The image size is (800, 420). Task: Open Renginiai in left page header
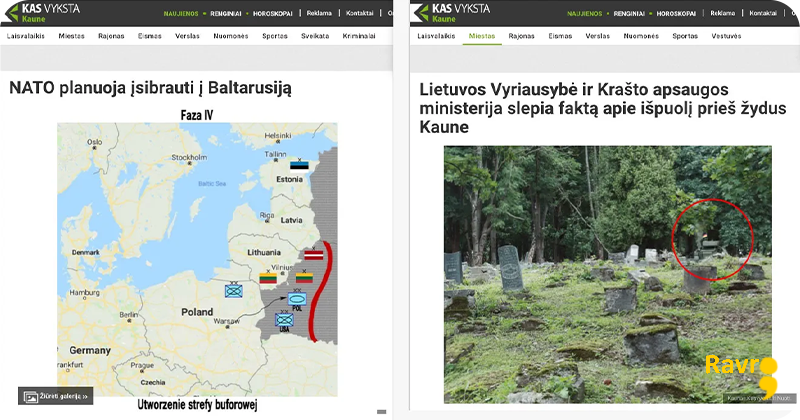pos(226,14)
